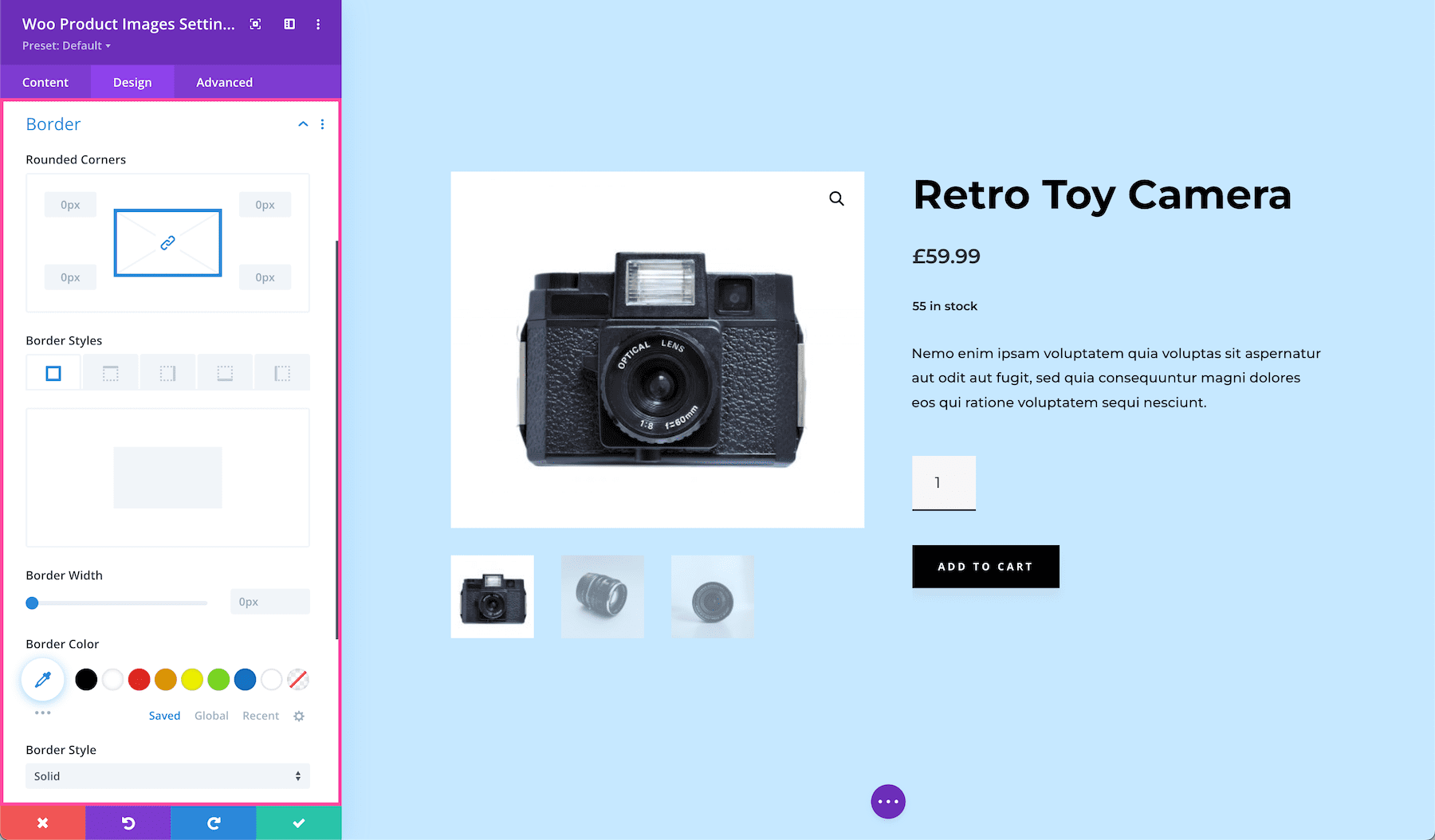The image size is (1435, 840).
Task: Open the Preset: Default dropdown
Action: click(66, 45)
